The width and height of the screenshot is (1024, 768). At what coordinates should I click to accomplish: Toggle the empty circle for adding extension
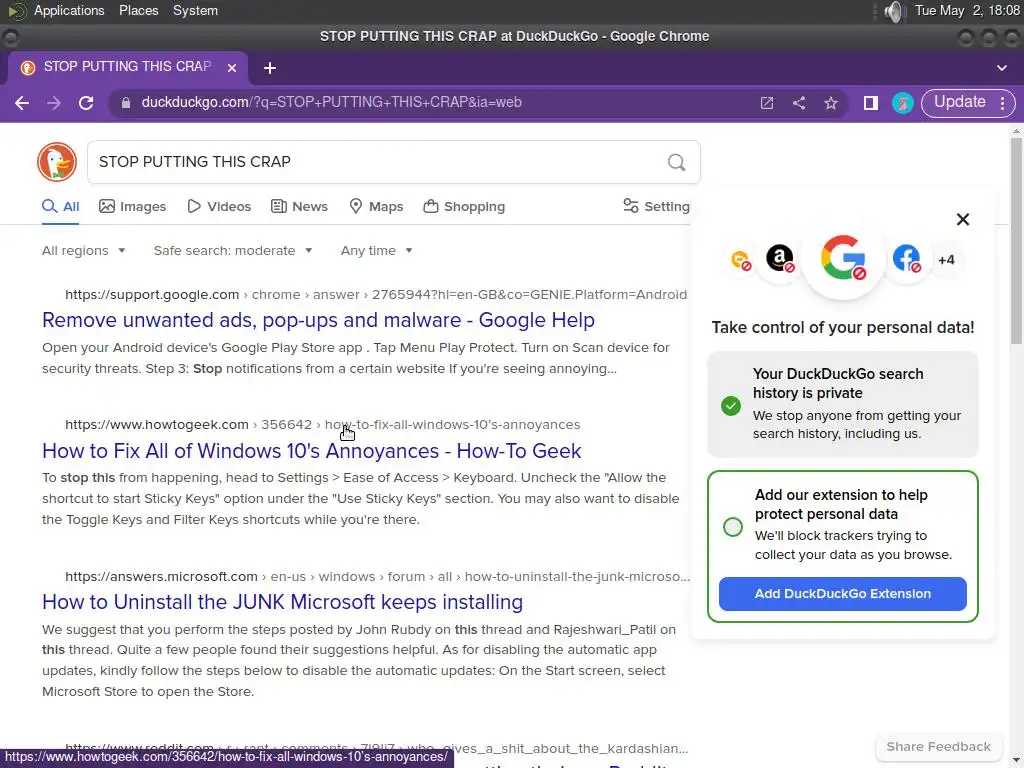point(733,526)
